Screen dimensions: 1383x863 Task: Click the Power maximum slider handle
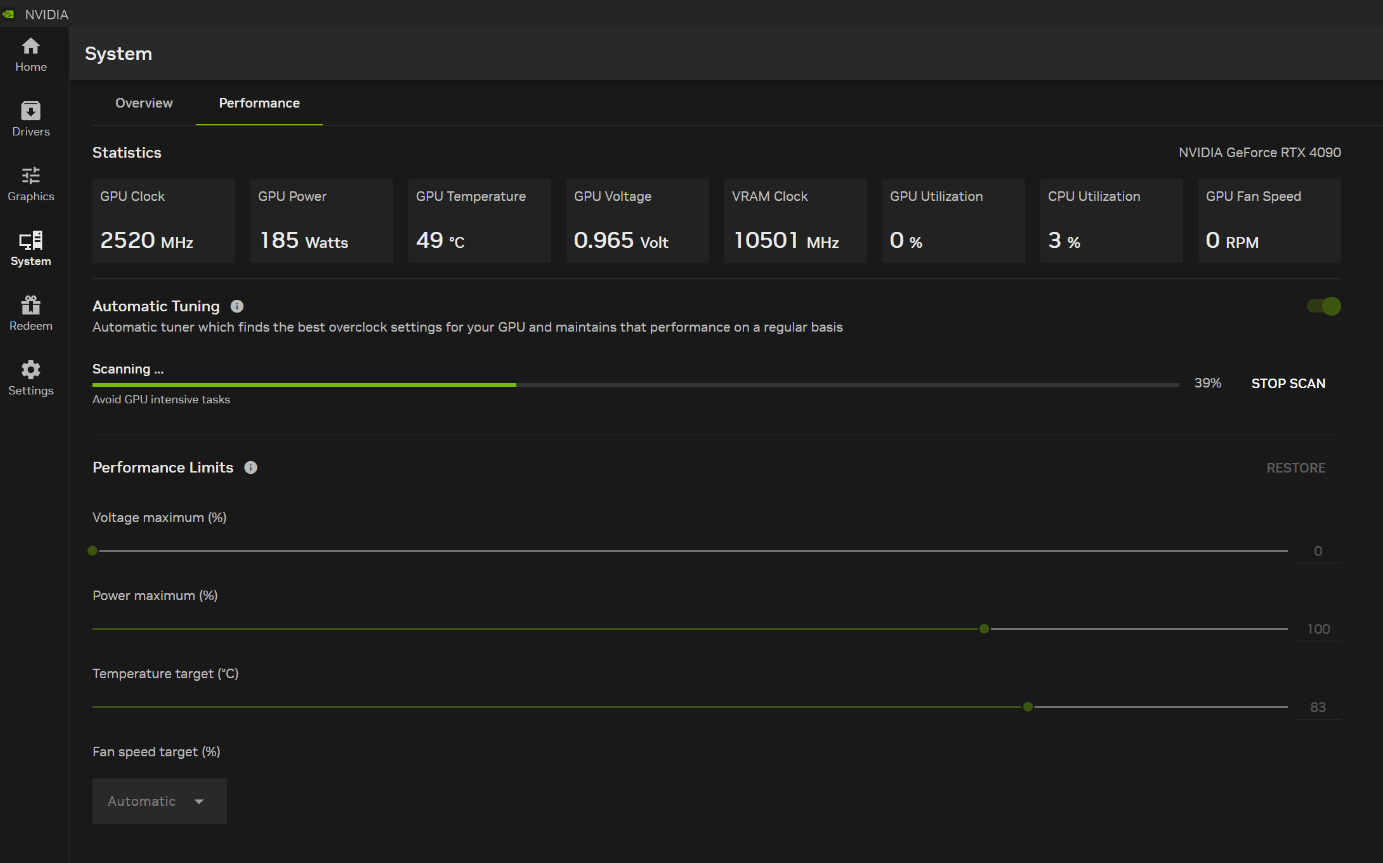pyautogui.click(x=984, y=629)
